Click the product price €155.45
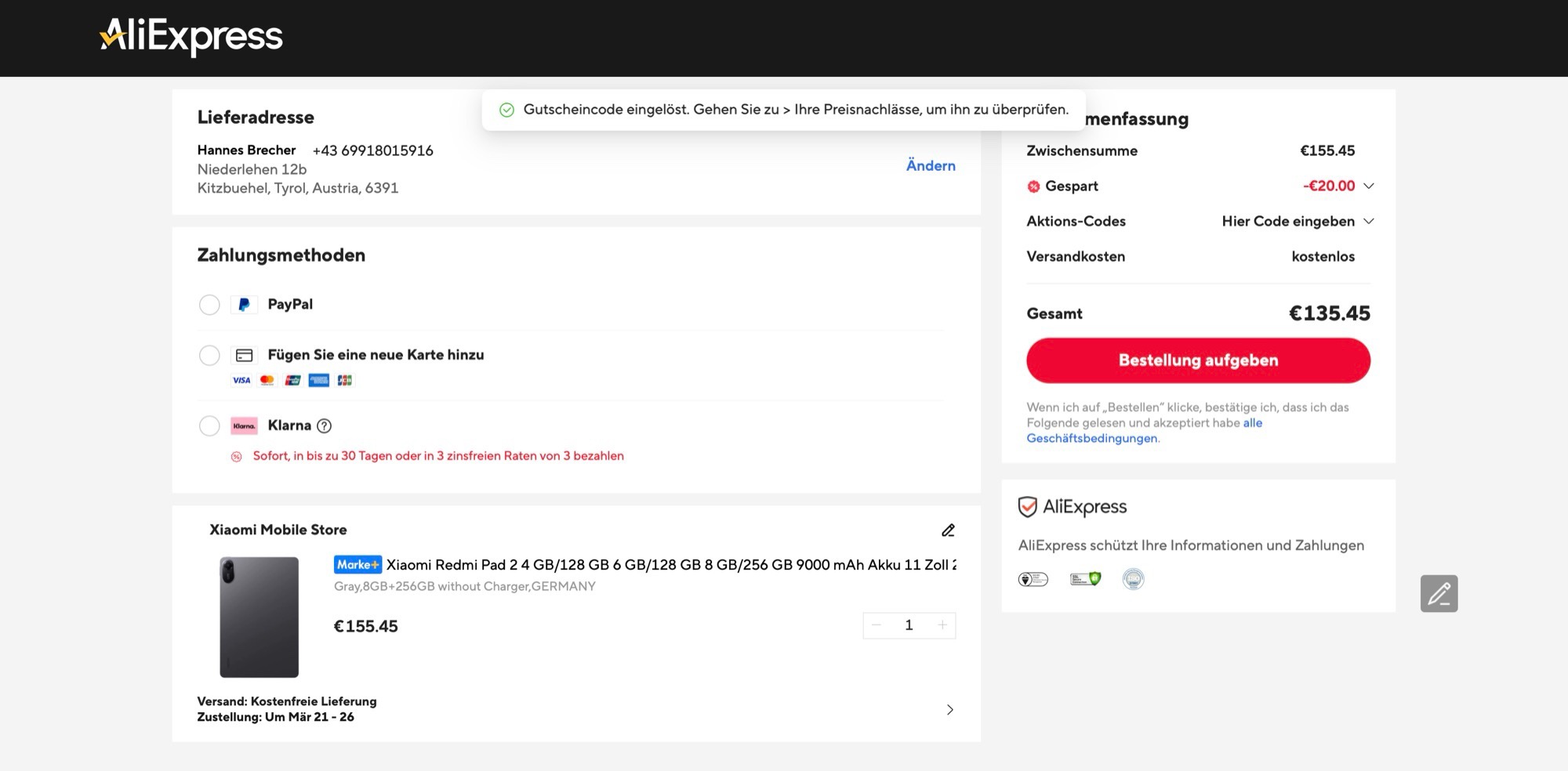 [x=366, y=627]
